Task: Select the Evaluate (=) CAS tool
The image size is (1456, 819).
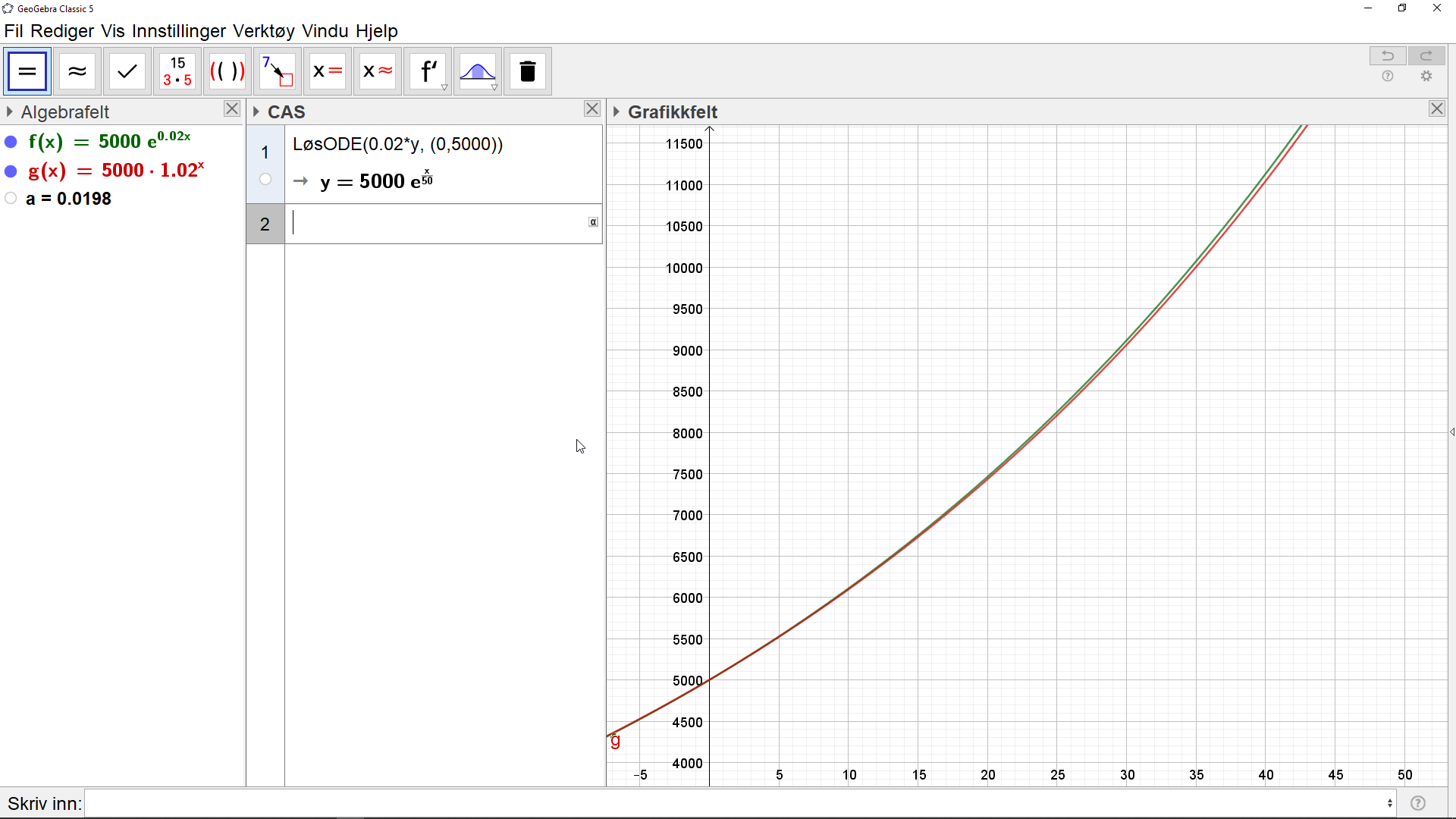Action: (27, 71)
